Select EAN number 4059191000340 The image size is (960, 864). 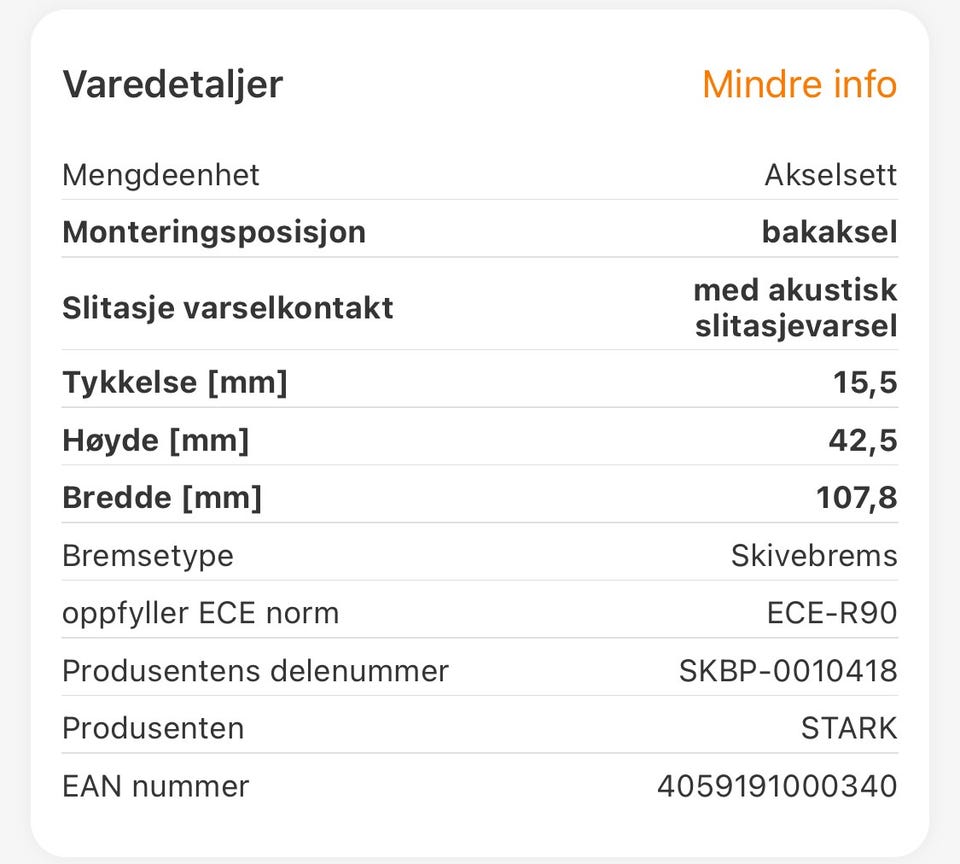click(x=778, y=786)
